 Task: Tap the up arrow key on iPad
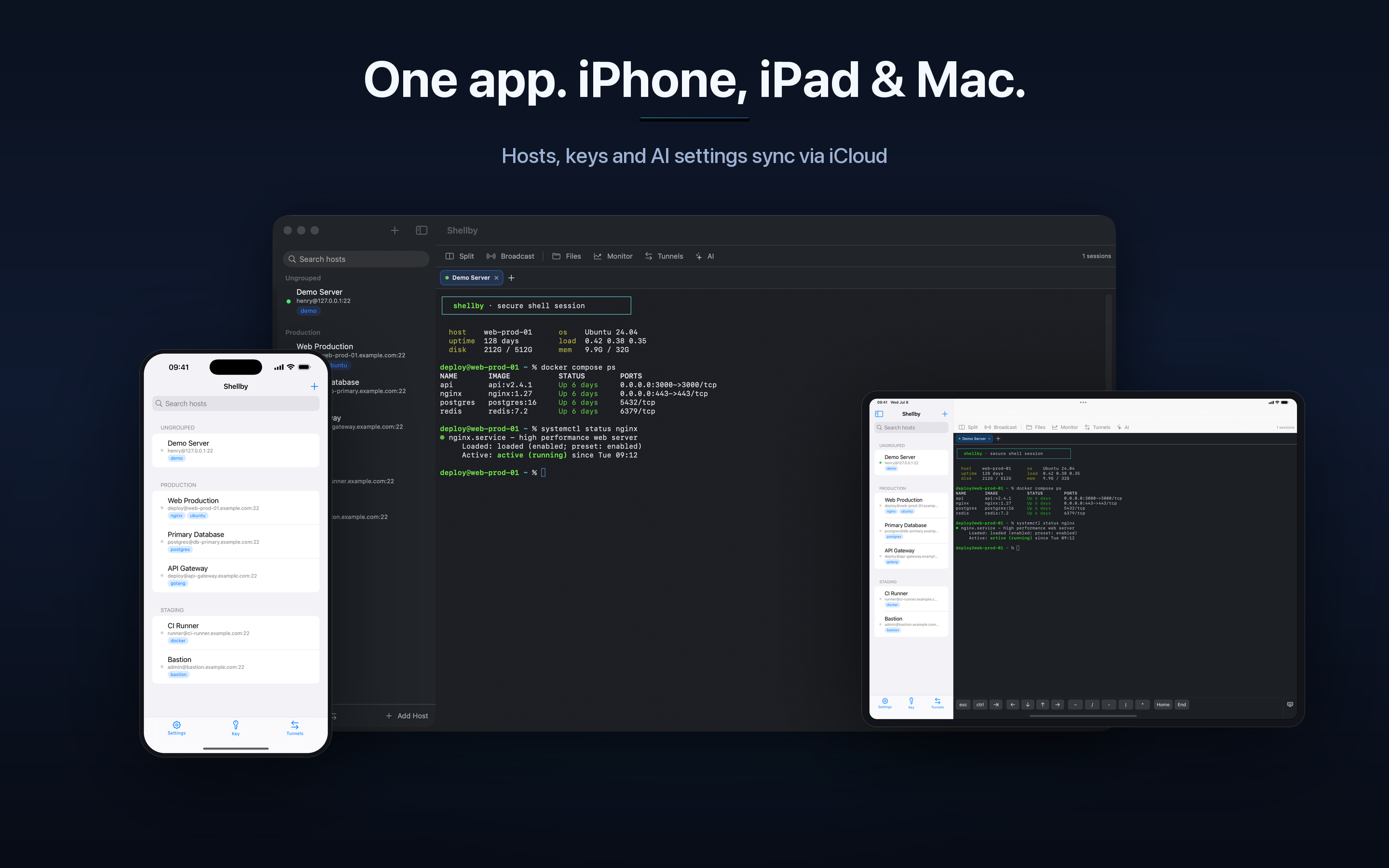pos(1043,705)
